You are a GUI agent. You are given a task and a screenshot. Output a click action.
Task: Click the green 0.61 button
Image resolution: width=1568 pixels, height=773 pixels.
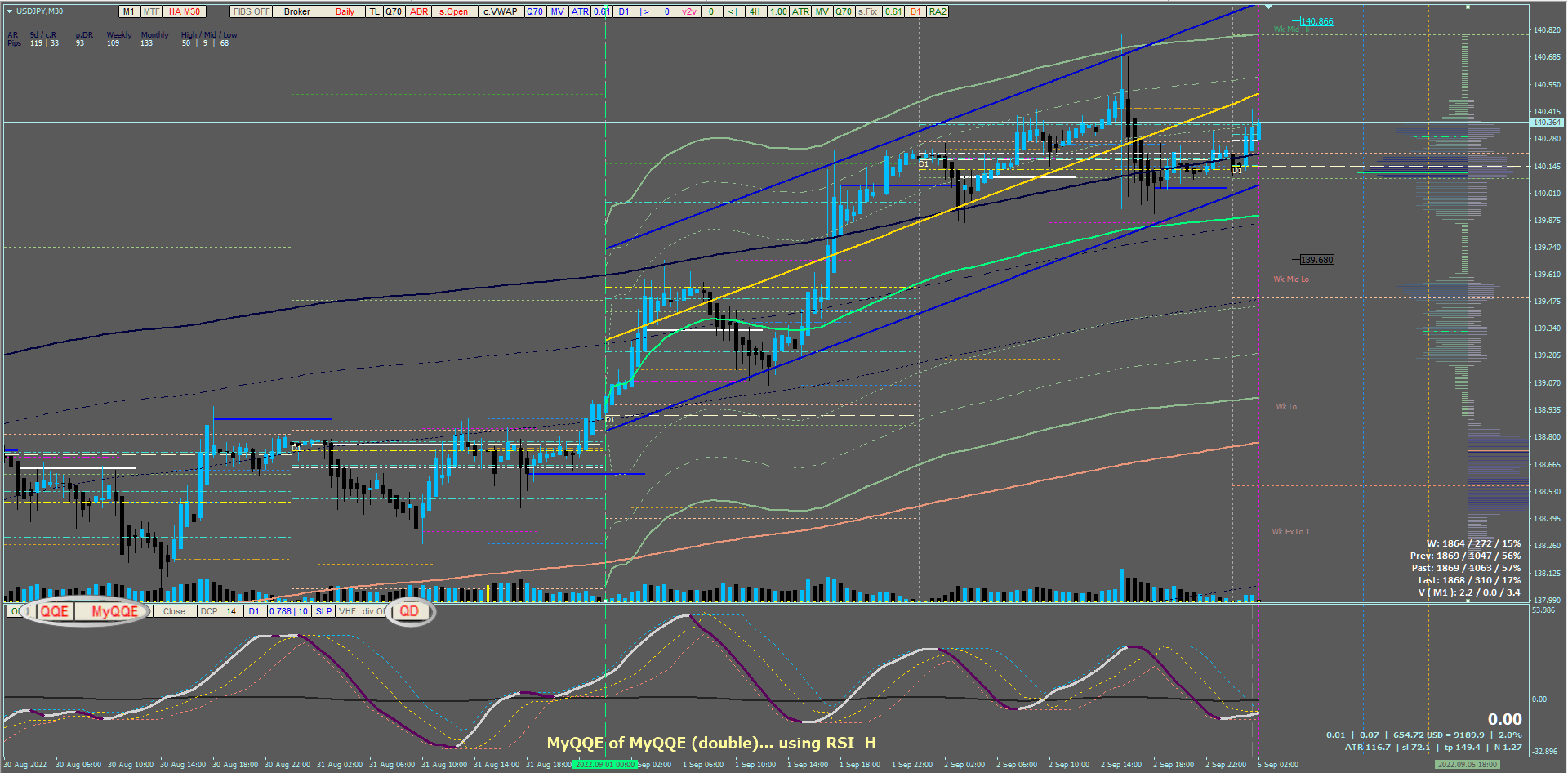coord(893,11)
